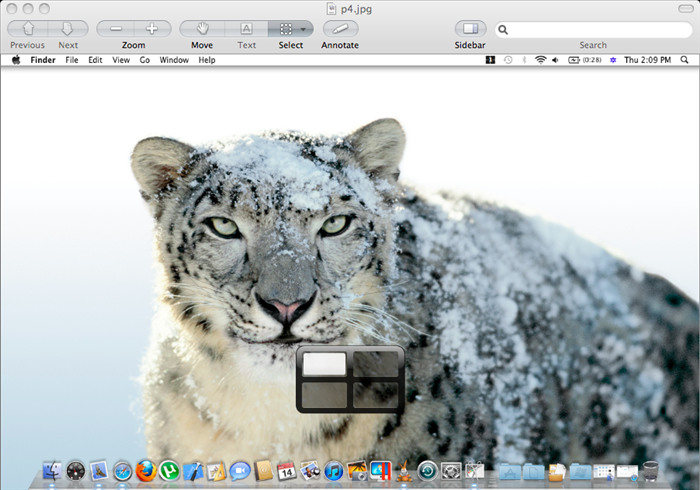Open the Wi-Fi status menu
The image size is (700, 490).
(541, 60)
